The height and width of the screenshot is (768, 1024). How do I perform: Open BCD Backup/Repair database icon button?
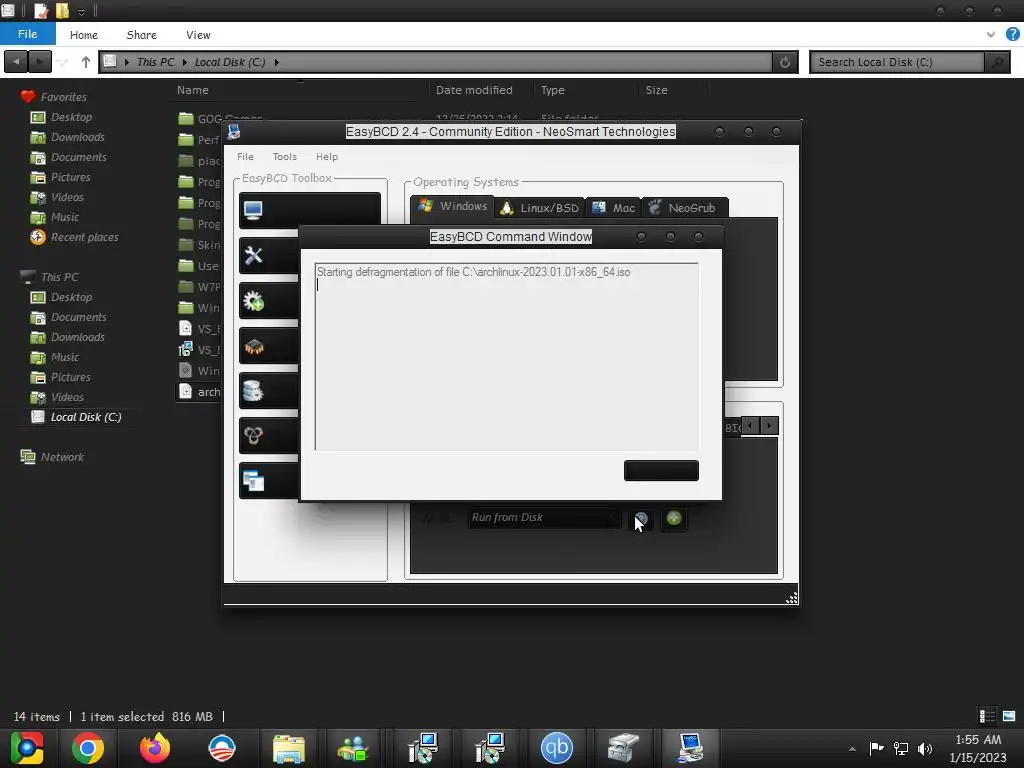click(x=269, y=391)
